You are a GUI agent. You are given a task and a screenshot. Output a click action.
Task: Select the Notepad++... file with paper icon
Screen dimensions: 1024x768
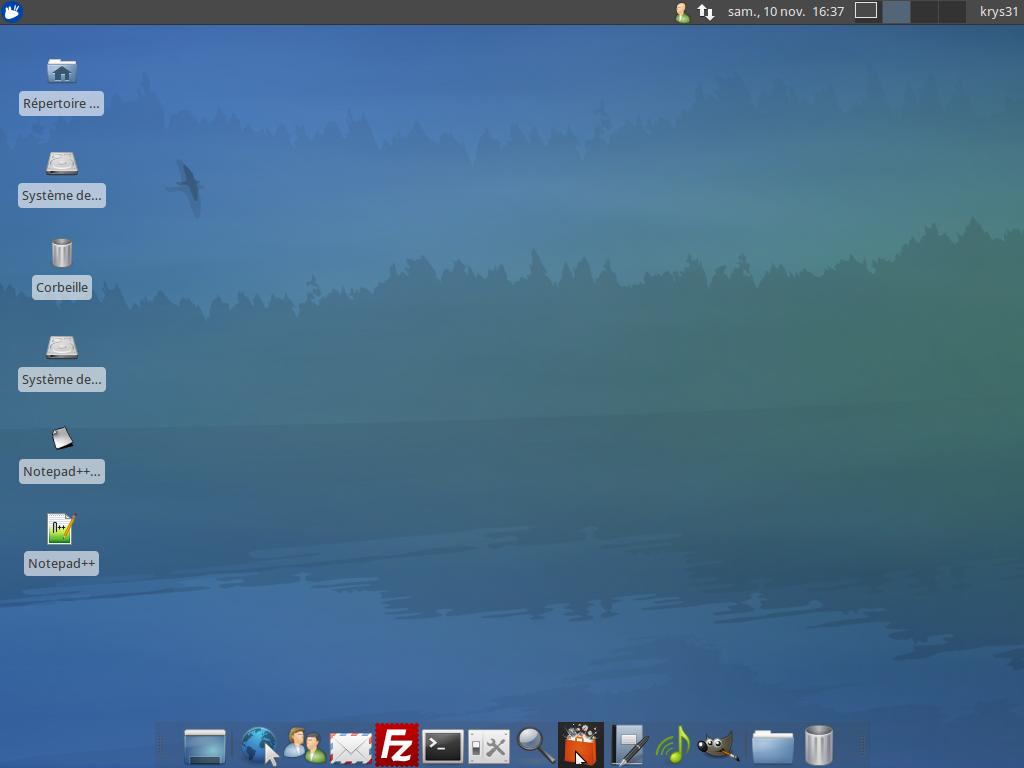[62, 438]
